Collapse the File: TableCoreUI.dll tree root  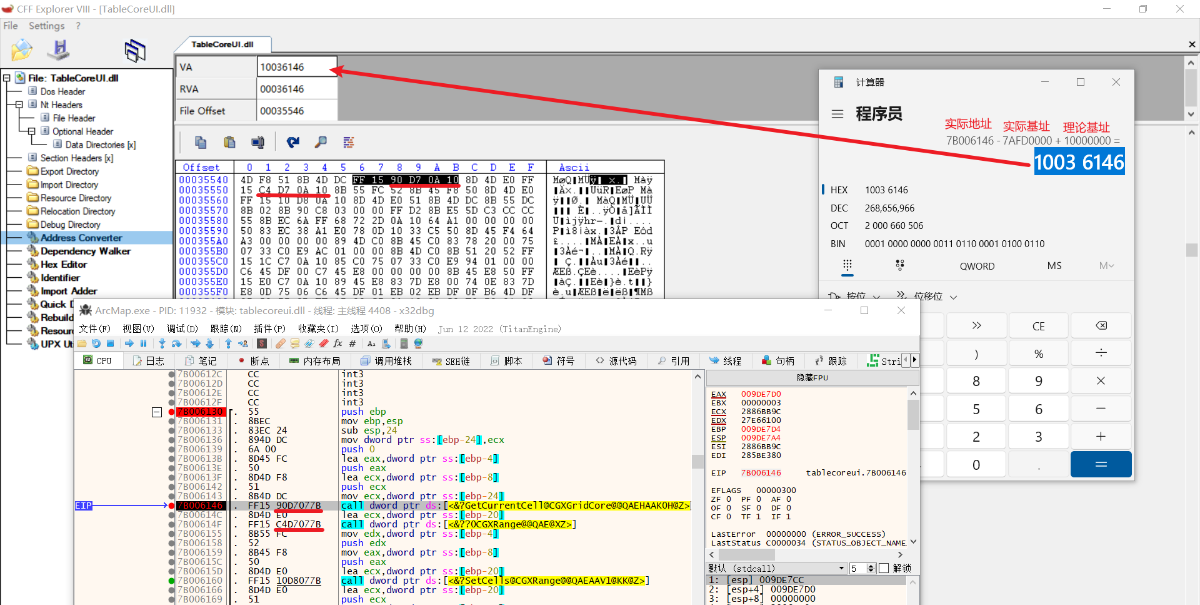pyautogui.click(x=7, y=78)
